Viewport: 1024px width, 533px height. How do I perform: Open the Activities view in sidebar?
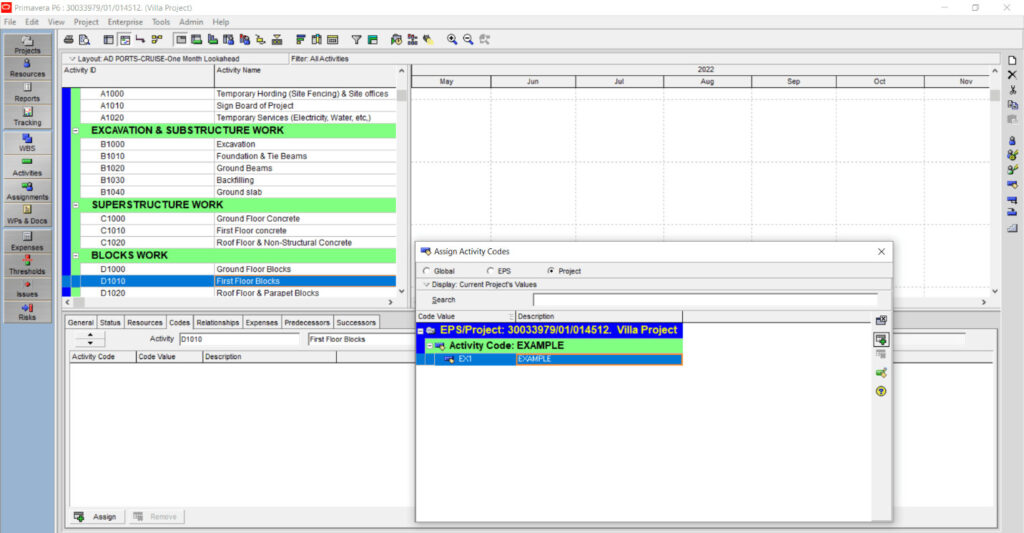[x=27, y=167]
